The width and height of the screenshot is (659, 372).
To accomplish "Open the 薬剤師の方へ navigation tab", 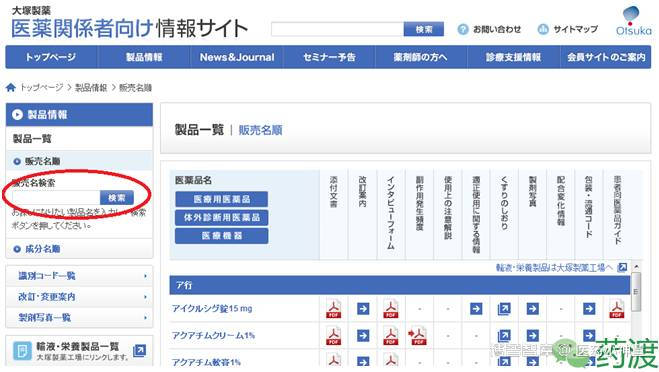I will click(421, 57).
